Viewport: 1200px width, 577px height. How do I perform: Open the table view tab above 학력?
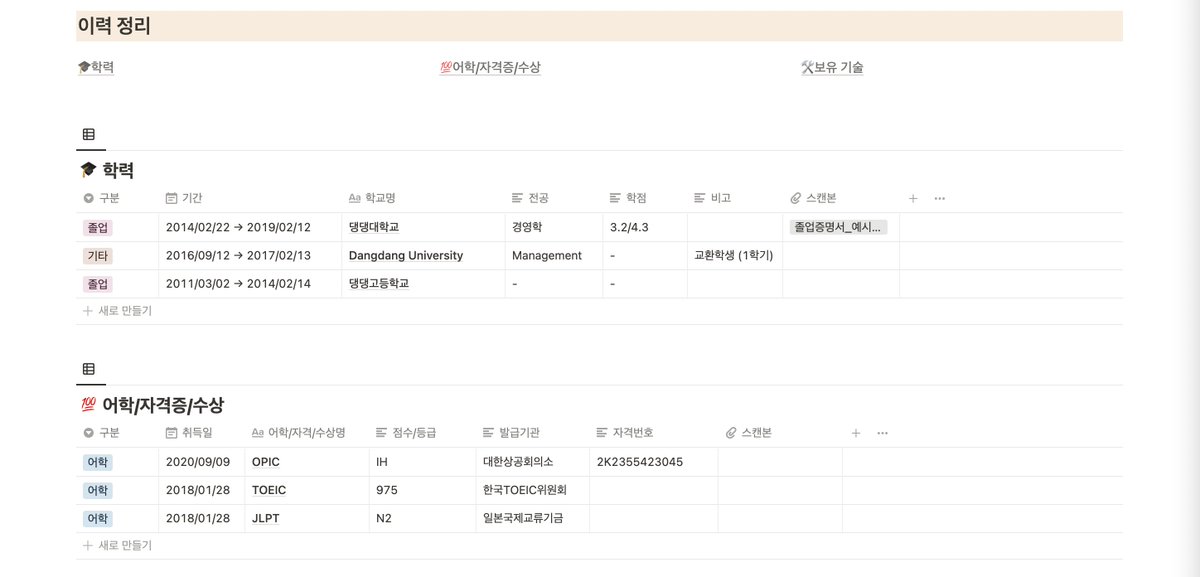89,134
